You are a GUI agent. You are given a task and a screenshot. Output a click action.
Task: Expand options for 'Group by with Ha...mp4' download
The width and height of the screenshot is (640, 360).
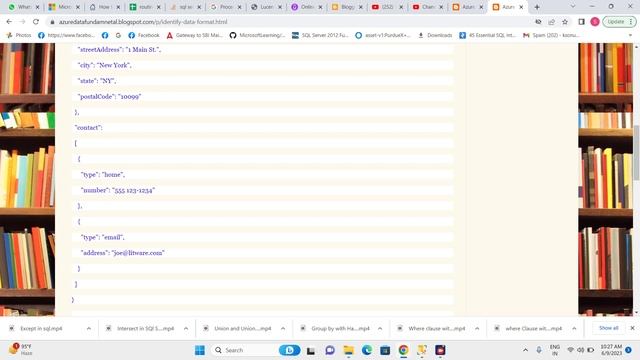tap(380, 328)
